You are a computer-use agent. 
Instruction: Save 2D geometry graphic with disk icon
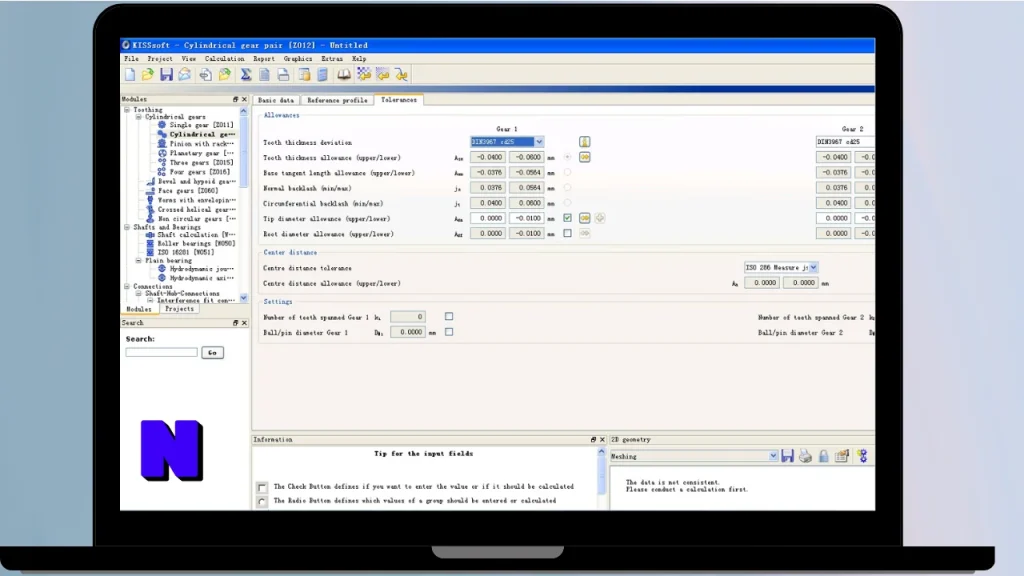coord(788,456)
